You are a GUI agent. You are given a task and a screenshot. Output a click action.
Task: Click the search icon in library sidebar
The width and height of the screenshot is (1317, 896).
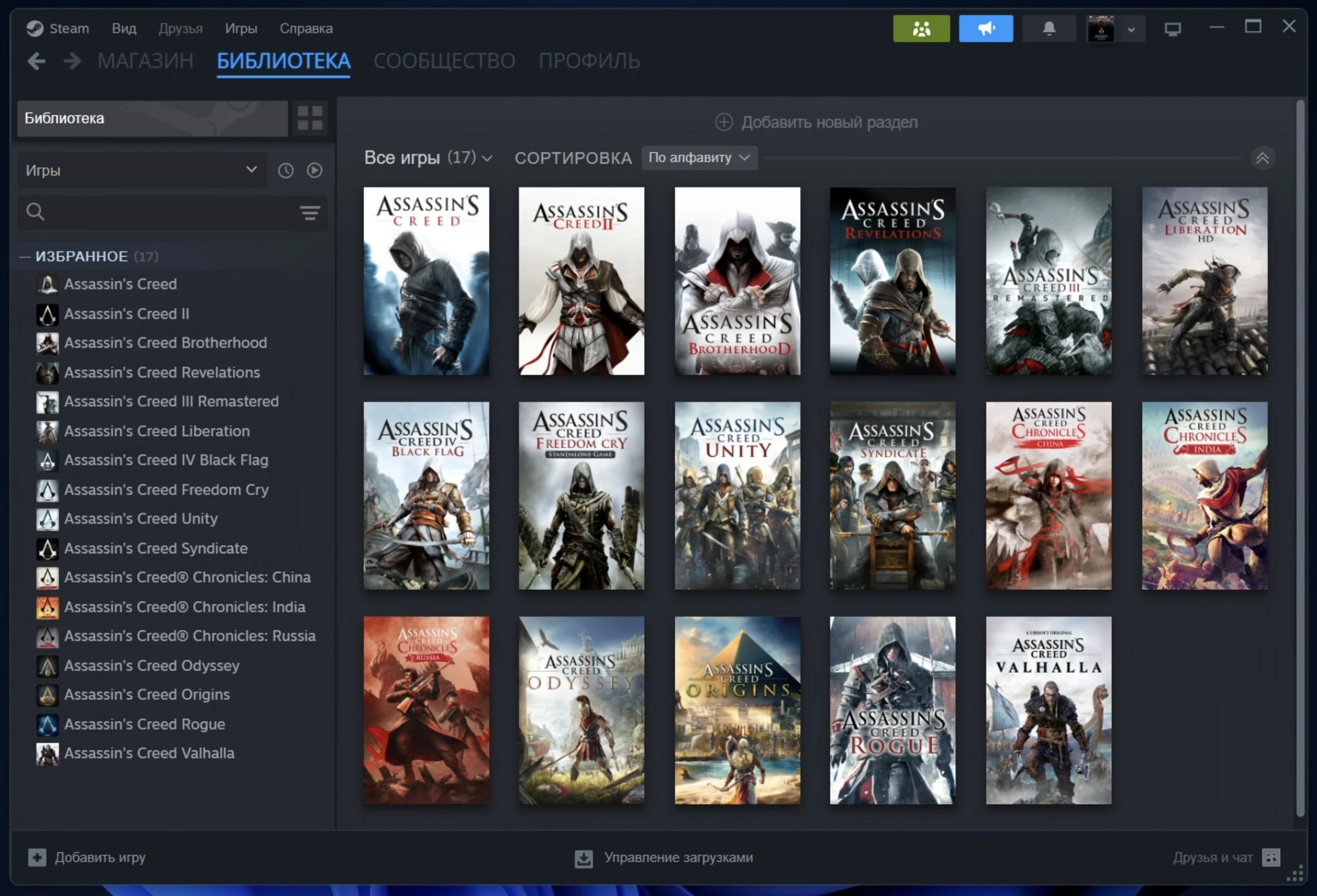tap(35, 211)
